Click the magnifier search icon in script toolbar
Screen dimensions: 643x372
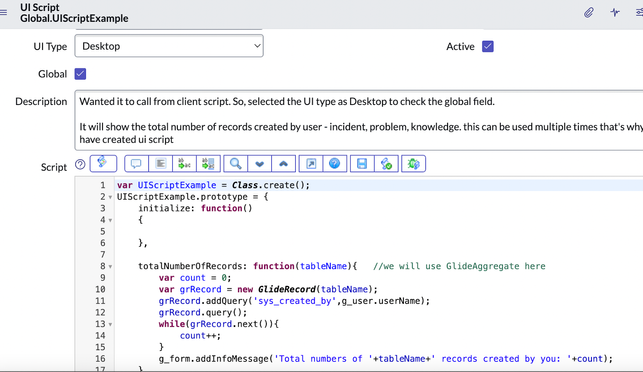point(235,164)
